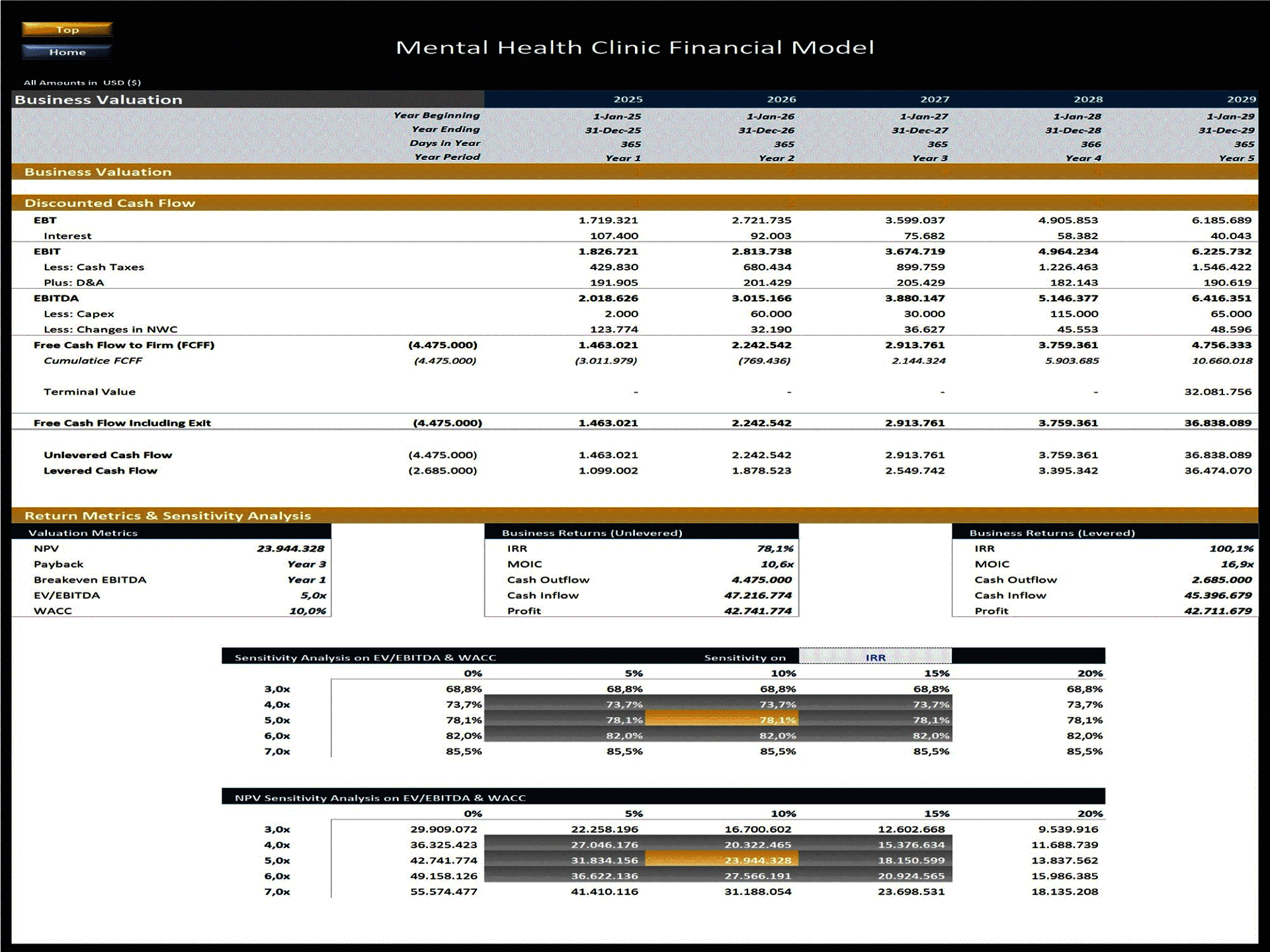The image size is (1270, 952).
Task: Select the 2026 Capex value 60.000
Action: (x=771, y=314)
